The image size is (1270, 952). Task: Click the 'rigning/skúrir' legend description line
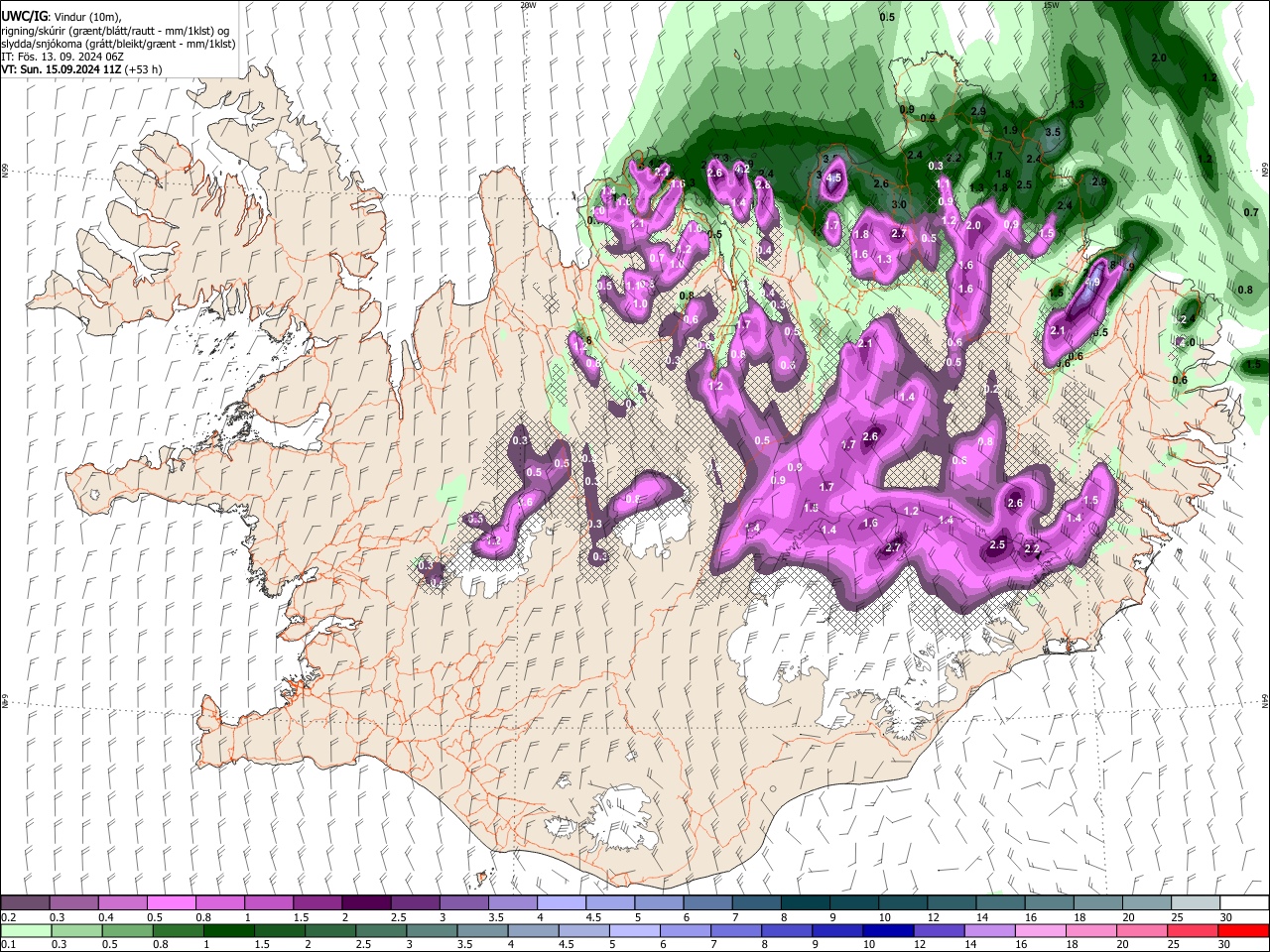click(x=115, y=31)
